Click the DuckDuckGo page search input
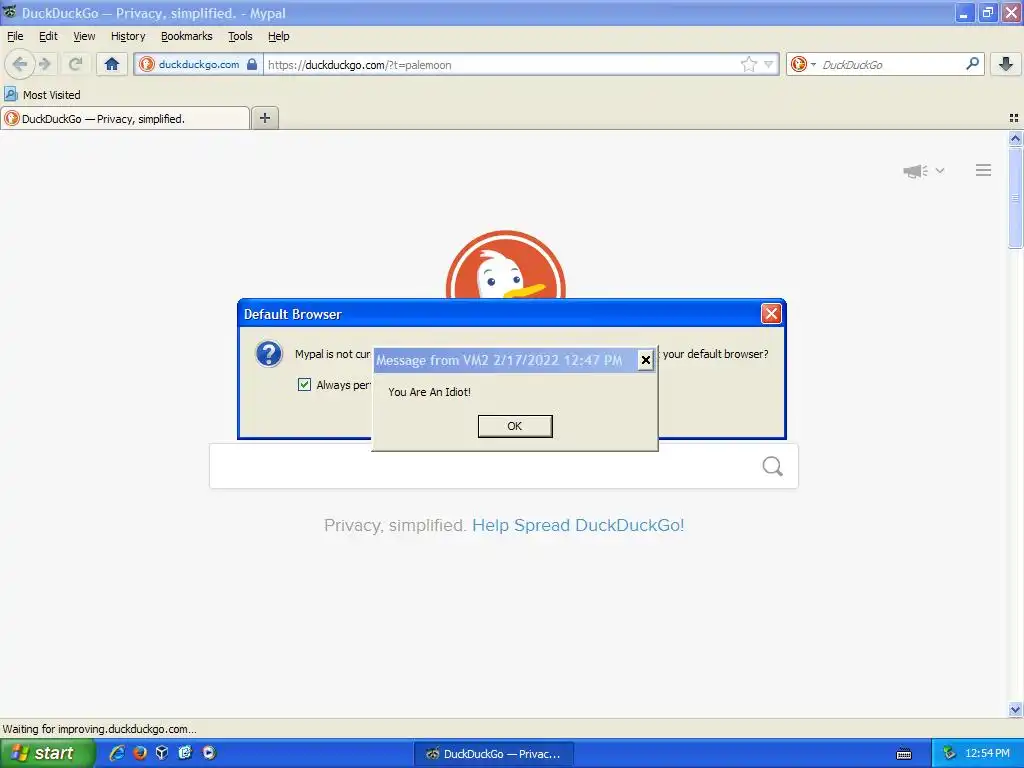The width and height of the screenshot is (1024, 768). 483,466
